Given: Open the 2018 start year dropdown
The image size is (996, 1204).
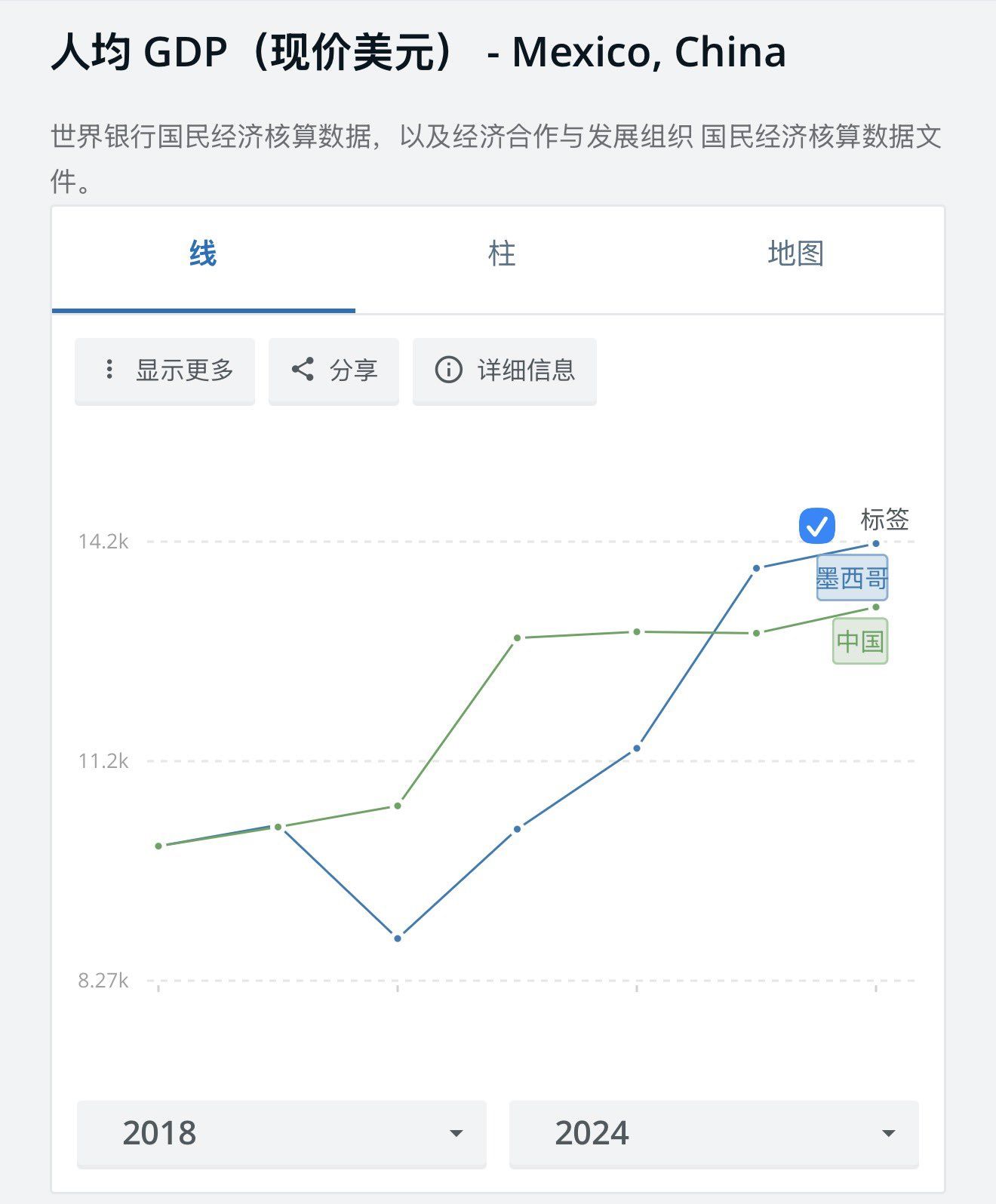Looking at the screenshot, I should click(x=281, y=1133).
